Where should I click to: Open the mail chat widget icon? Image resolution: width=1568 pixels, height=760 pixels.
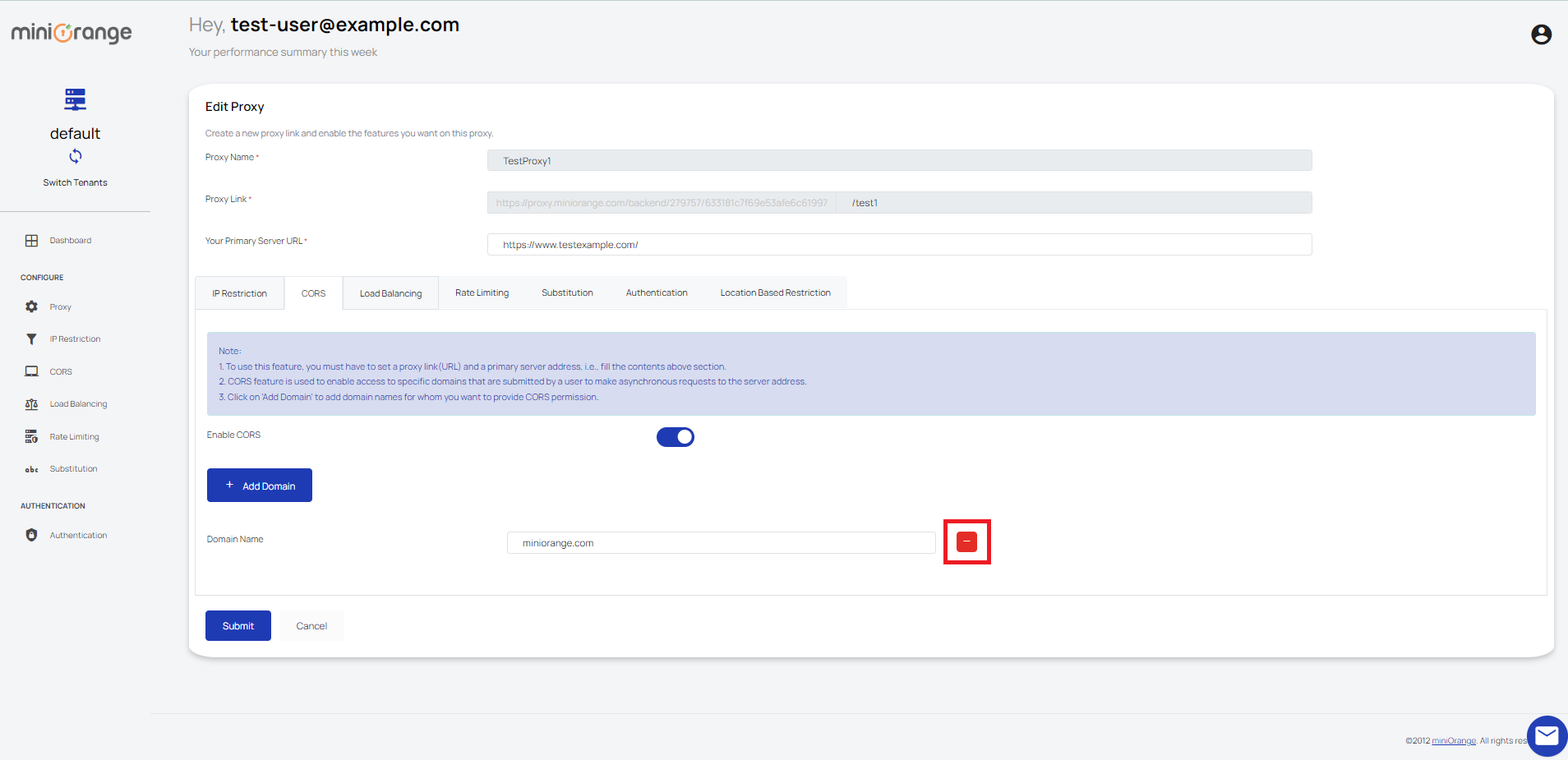[x=1547, y=735]
